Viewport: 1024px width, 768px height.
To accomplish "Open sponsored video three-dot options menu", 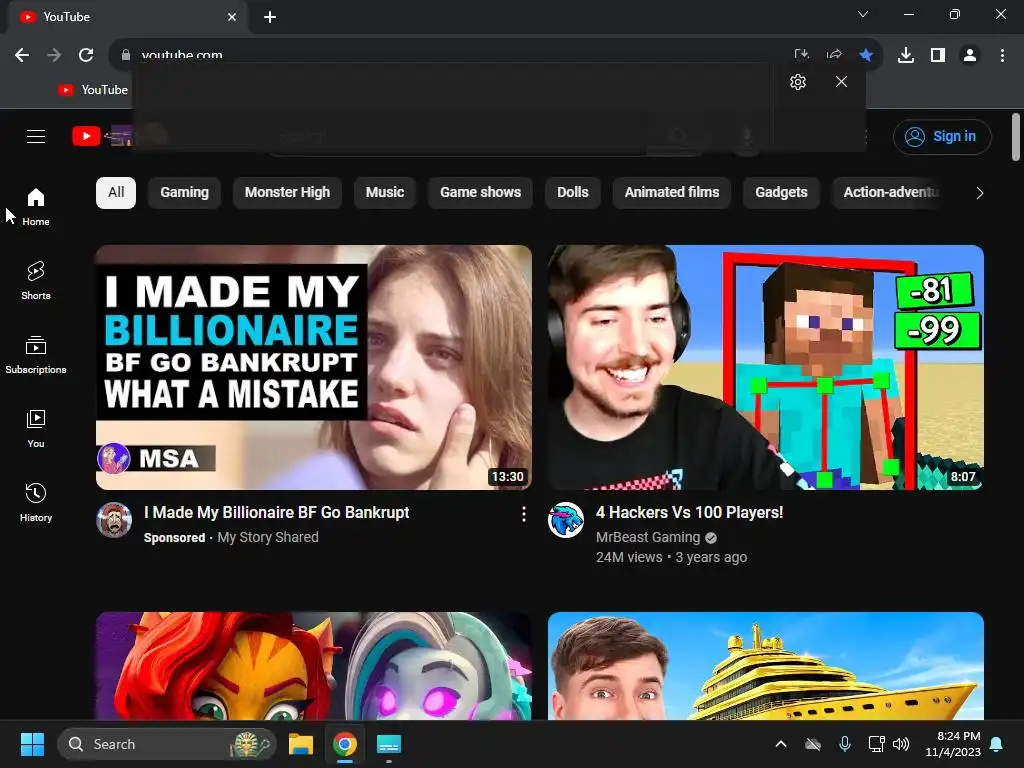I will [x=523, y=515].
